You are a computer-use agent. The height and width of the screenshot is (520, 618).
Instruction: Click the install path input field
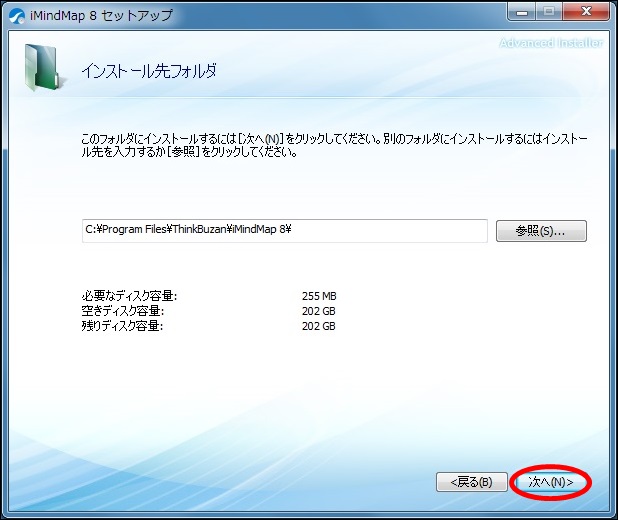tap(285, 231)
